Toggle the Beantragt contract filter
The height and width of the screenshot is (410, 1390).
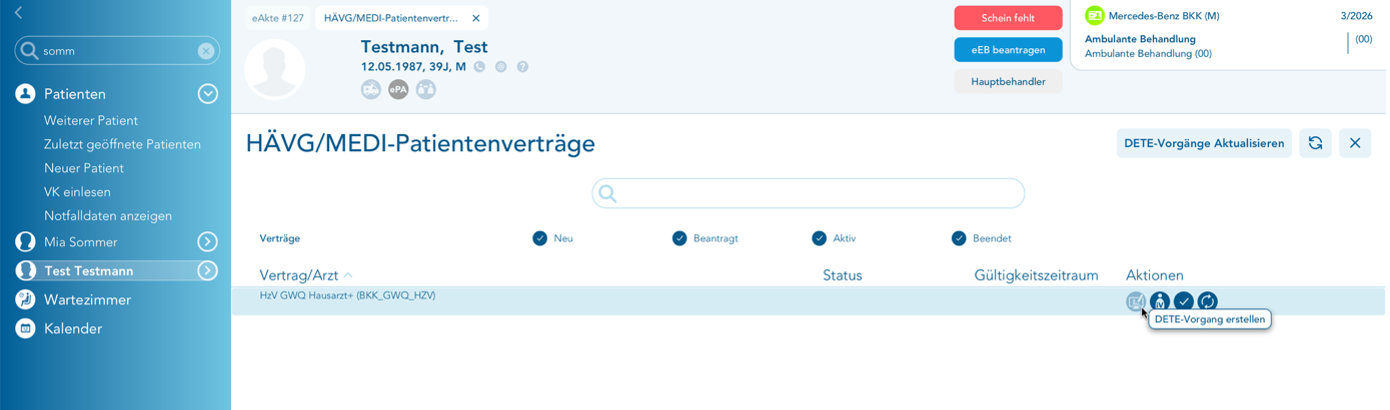[x=680, y=238]
